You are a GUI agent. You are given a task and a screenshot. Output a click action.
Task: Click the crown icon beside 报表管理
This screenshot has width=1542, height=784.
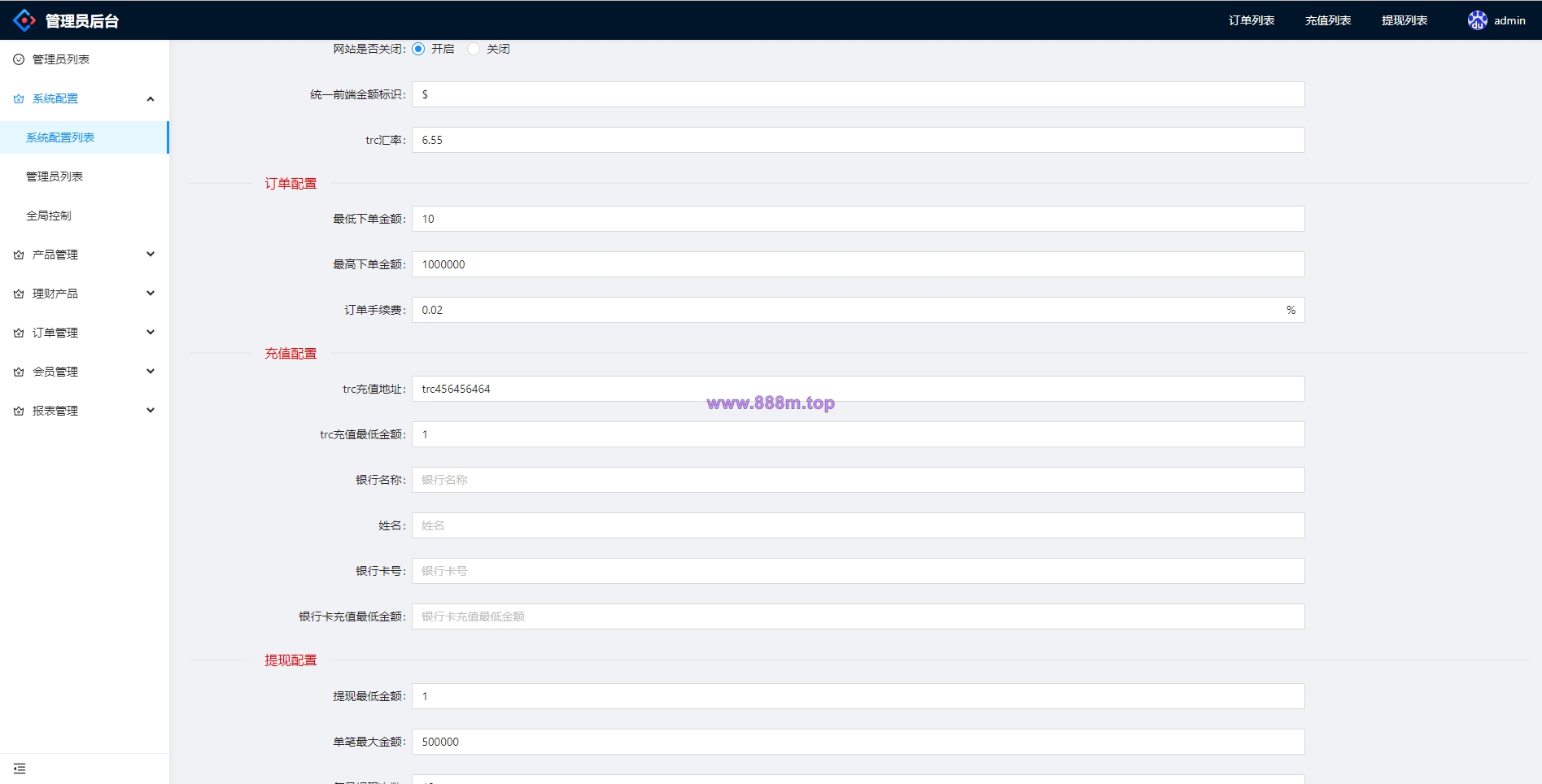[x=19, y=411]
